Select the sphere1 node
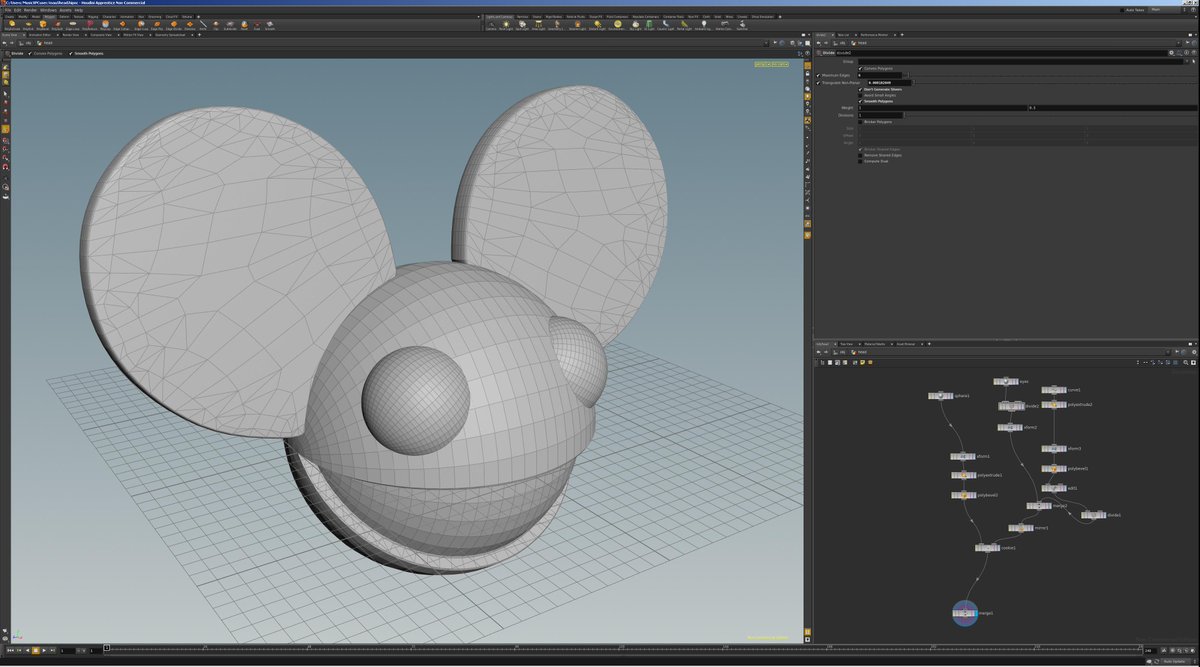This screenshot has height=667, width=1200. pos(940,396)
